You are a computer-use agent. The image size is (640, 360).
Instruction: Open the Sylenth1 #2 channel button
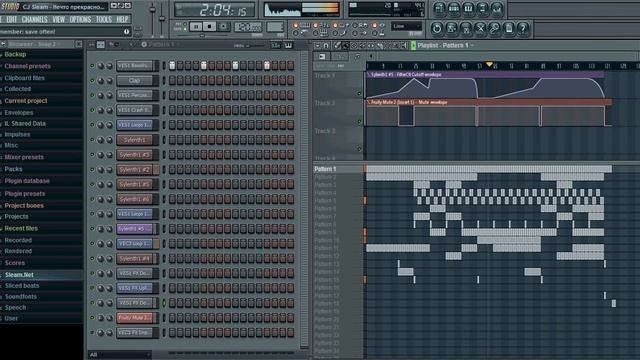click(135, 169)
